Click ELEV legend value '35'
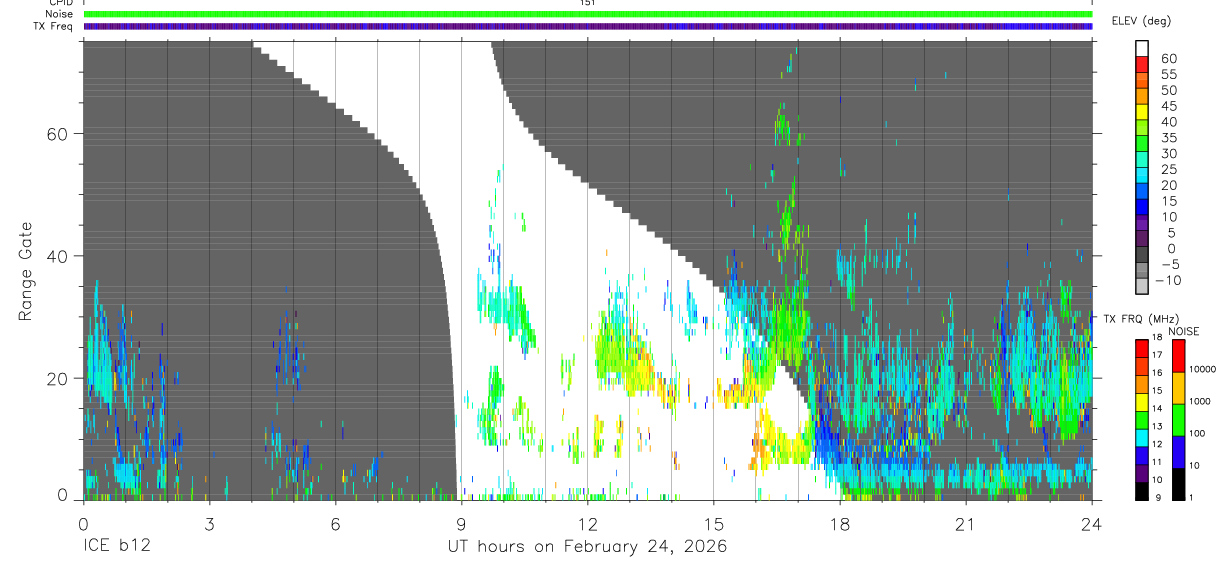 pos(1168,137)
